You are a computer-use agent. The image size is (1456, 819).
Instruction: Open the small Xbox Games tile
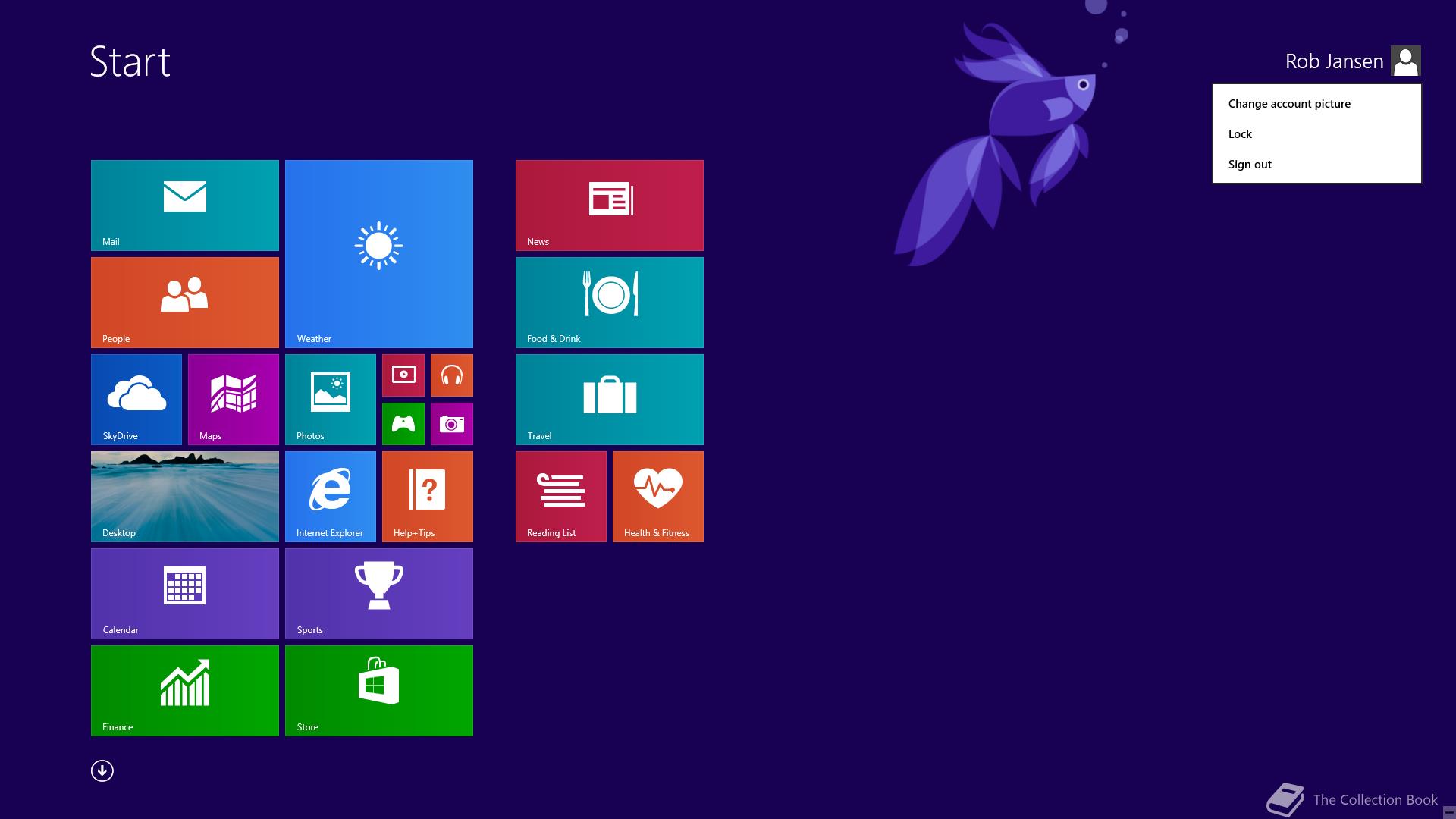(403, 423)
